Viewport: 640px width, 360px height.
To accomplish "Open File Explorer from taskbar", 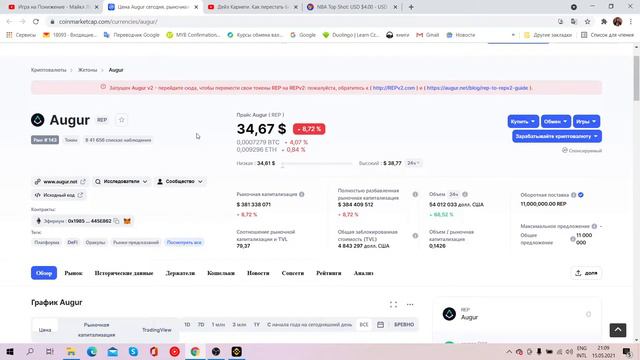I will [71, 352].
